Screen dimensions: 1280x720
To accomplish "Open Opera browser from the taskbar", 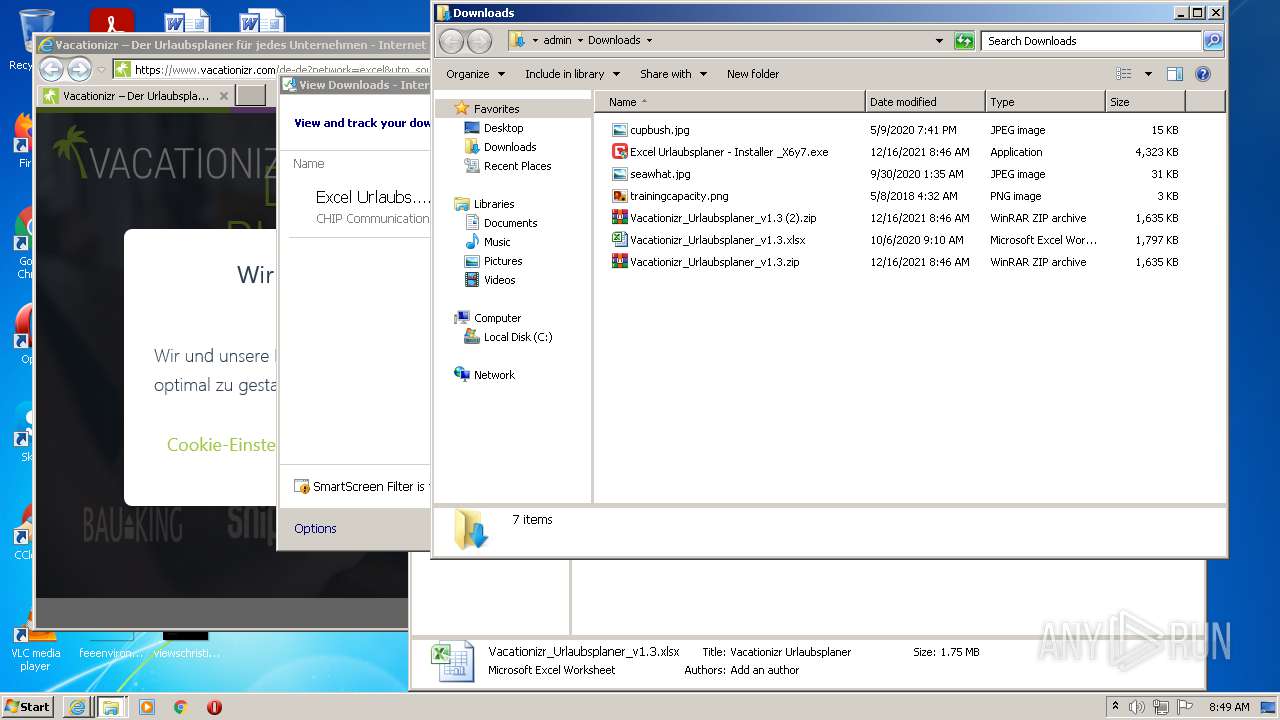I will tap(214, 707).
